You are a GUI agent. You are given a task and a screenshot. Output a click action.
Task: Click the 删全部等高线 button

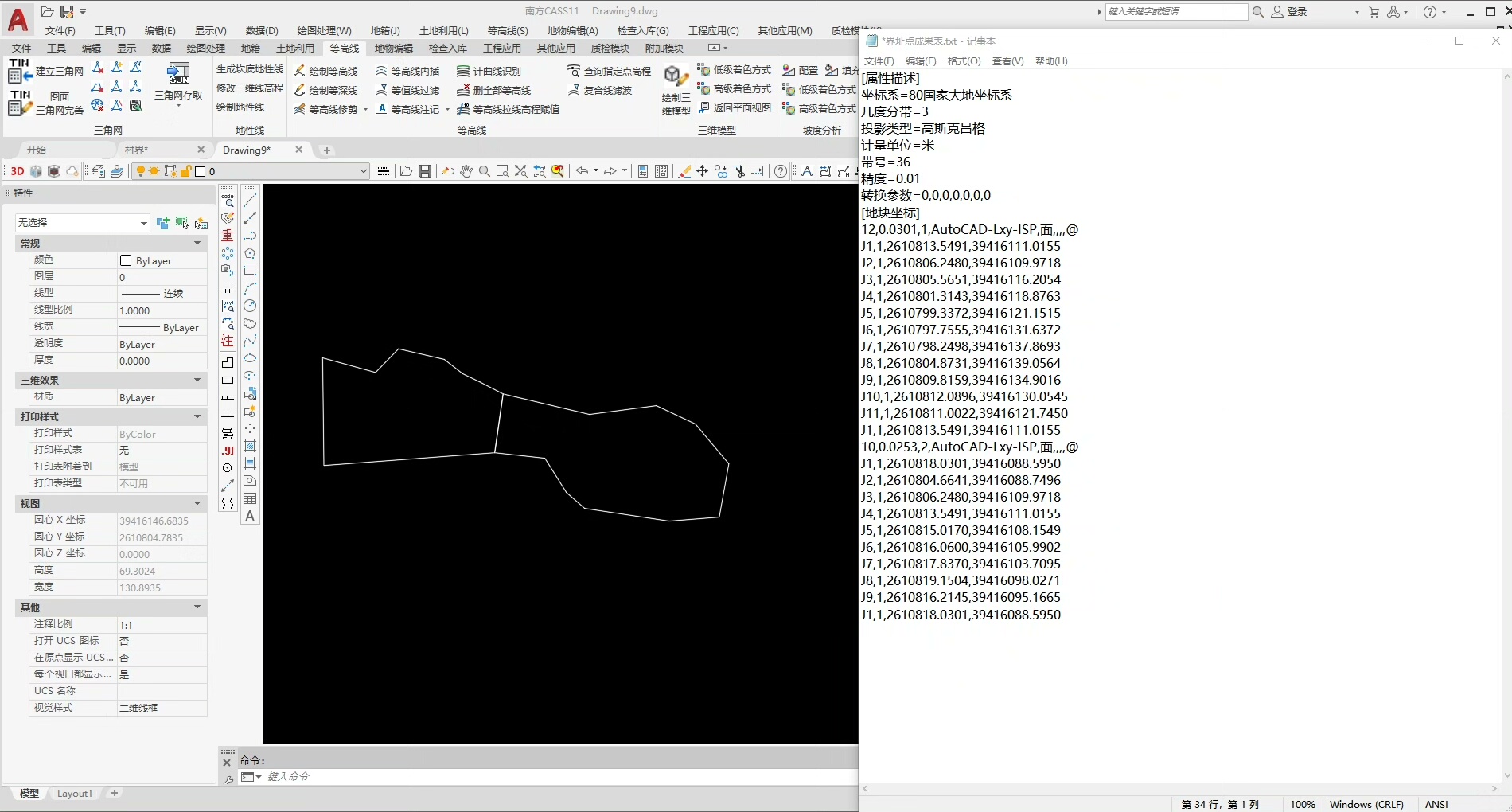493,90
